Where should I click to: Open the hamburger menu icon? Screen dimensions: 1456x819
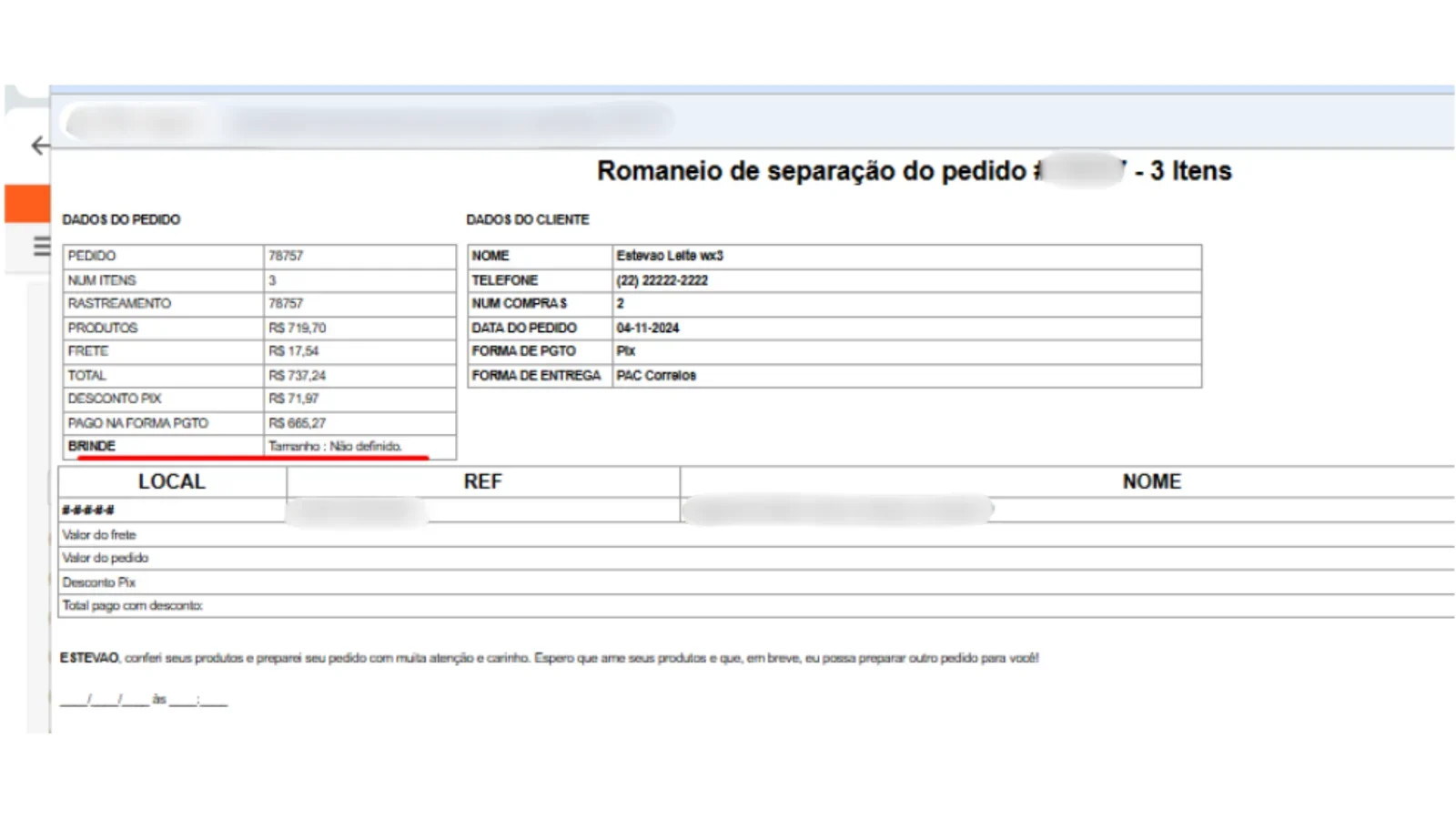tap(42, 246)
